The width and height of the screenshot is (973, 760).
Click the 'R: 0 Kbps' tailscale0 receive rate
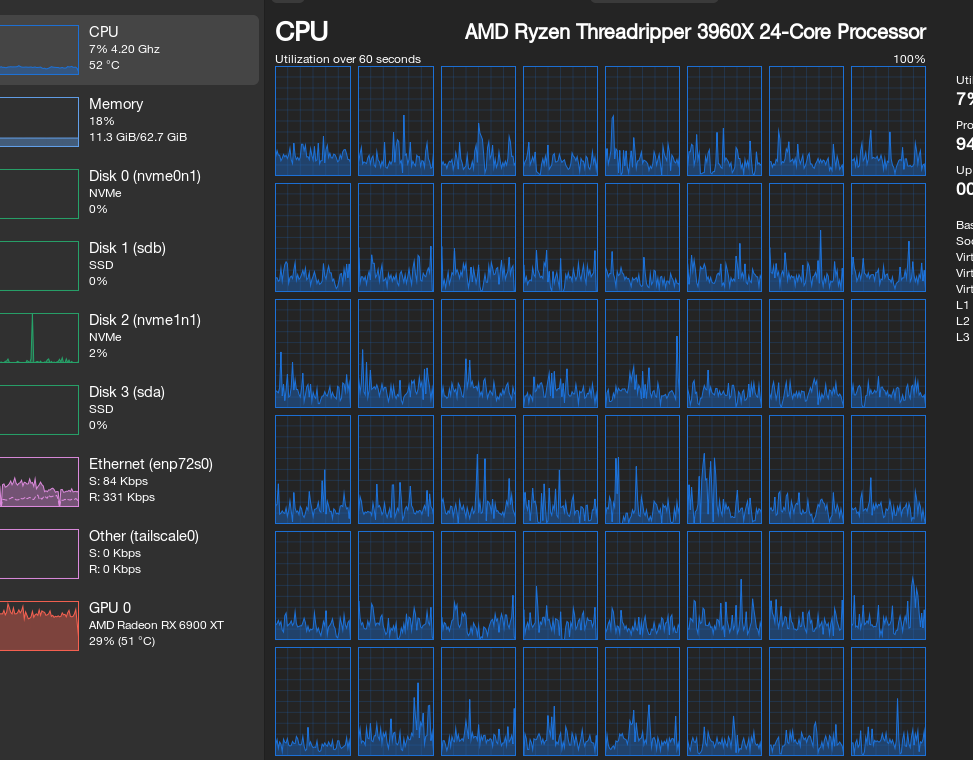click(115, 569)
